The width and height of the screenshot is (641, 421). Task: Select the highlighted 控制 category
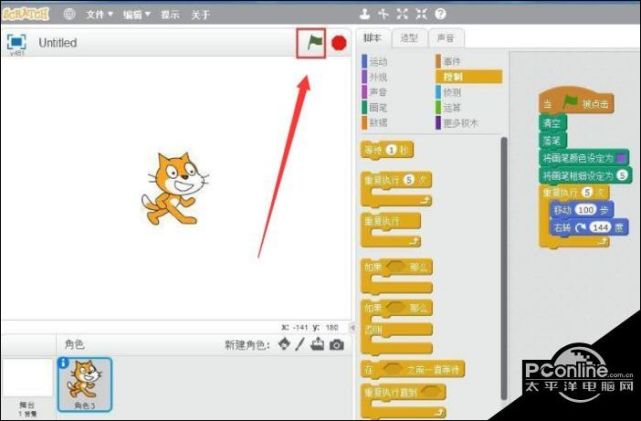(x=468, y=76)
